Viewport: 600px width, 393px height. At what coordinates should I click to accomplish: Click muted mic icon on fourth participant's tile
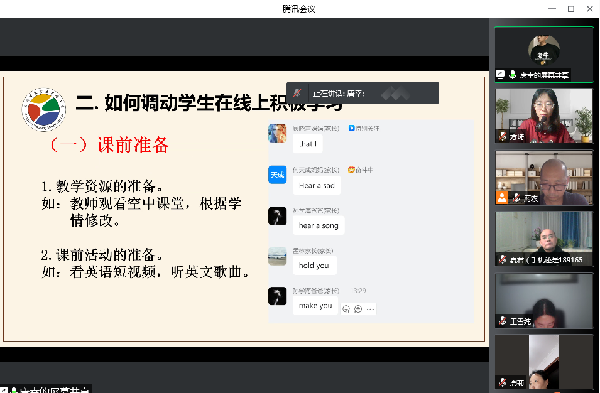pyautogui.click(x=503, y=260)
